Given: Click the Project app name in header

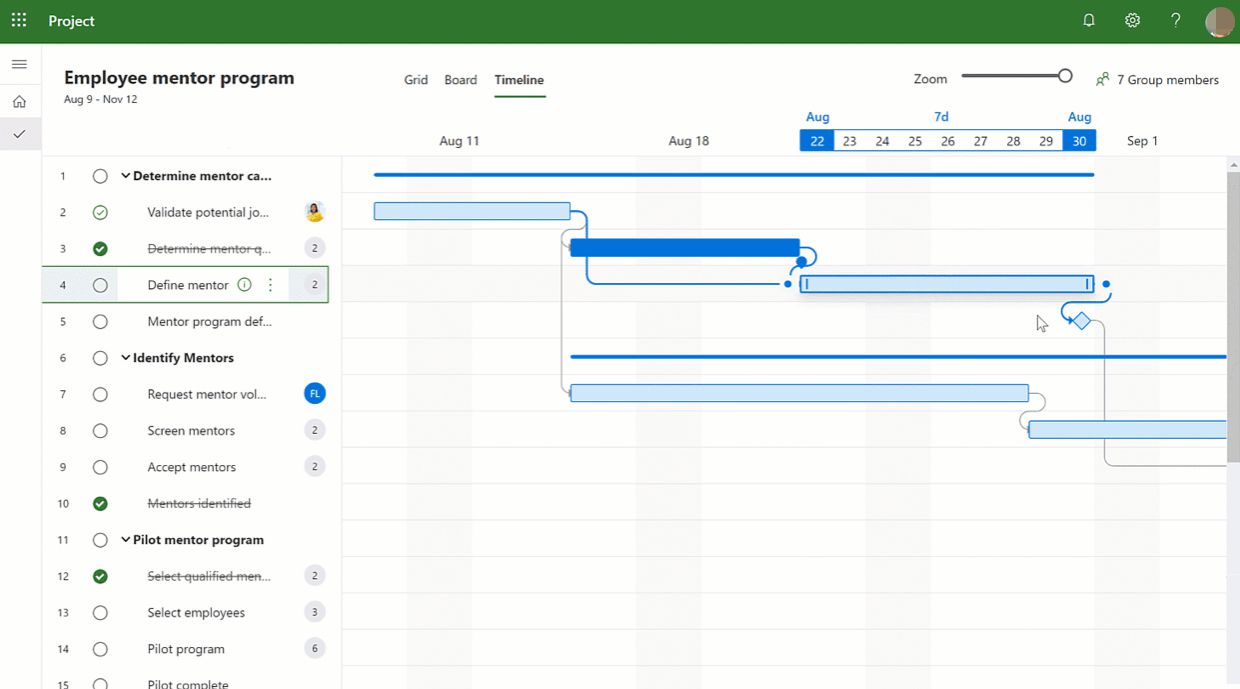Looking at the screenshot, I should (x=72, y=21).
